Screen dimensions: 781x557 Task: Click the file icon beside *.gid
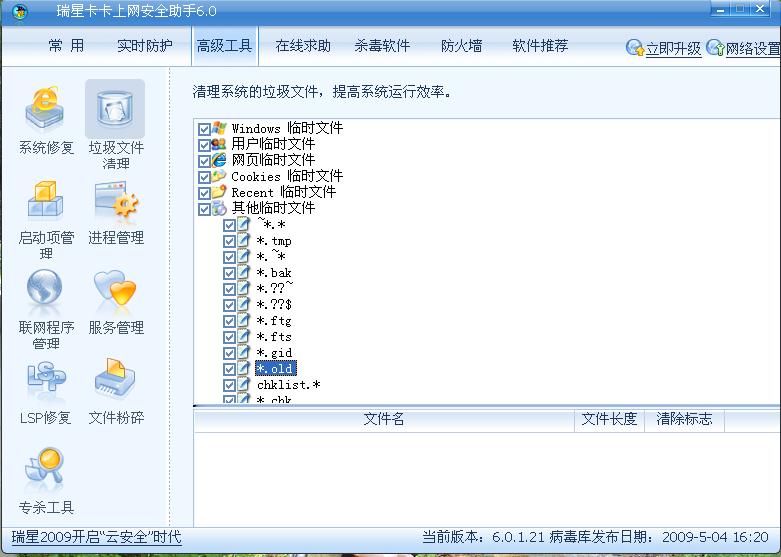click(243, 352)
